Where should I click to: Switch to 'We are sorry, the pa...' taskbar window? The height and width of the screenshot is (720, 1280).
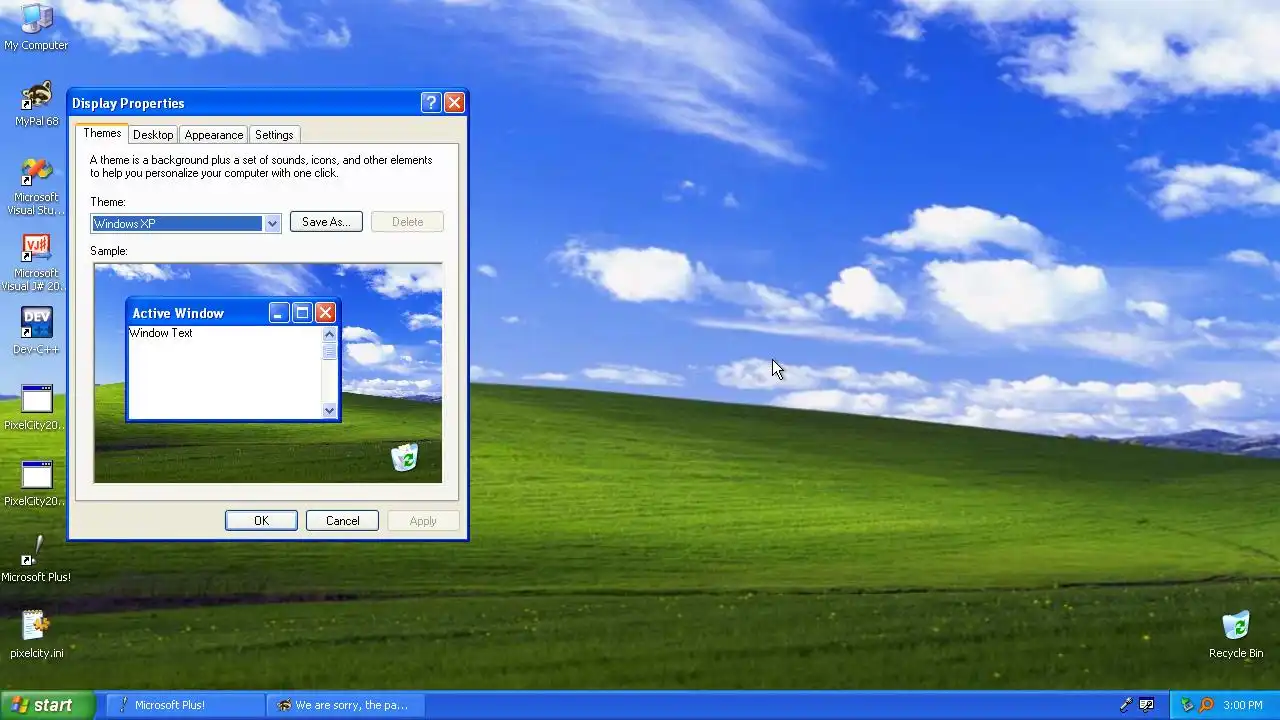point(347,705)
